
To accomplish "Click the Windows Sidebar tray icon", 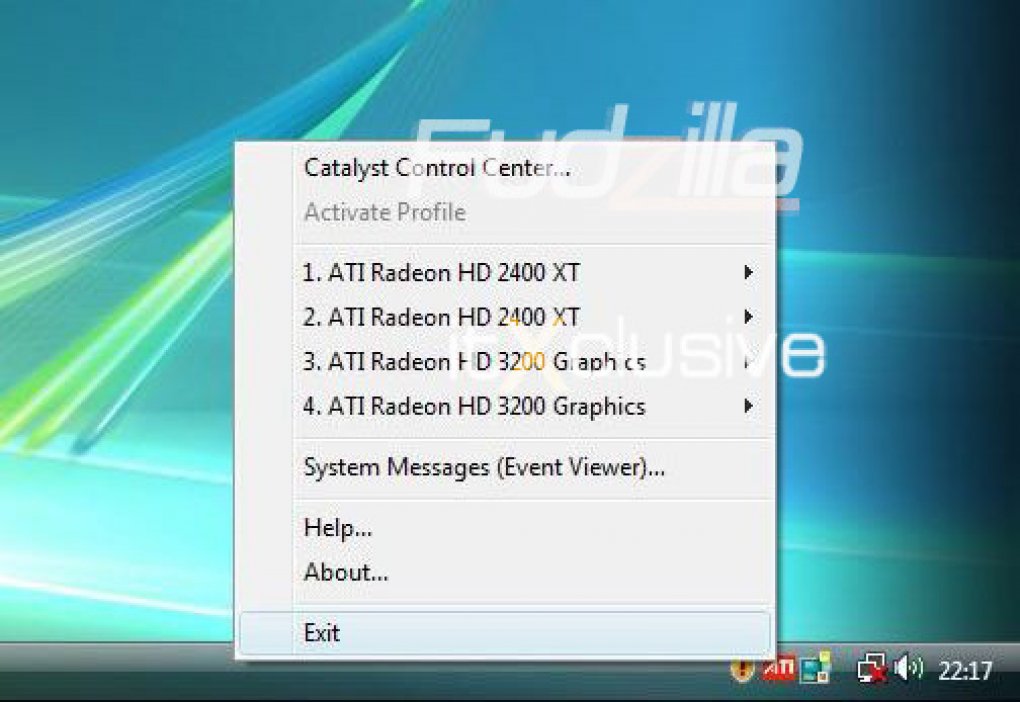I will (816, 668).
